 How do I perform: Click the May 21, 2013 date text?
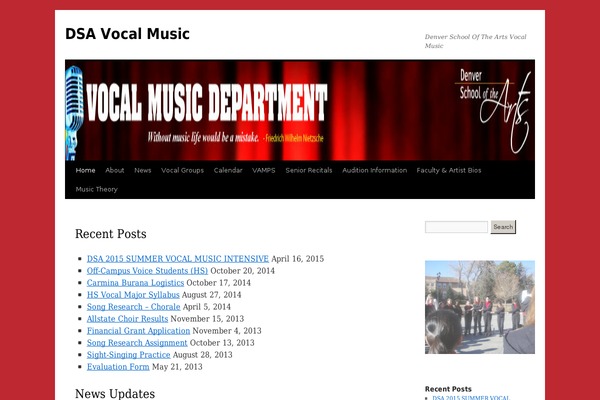coord(177,367)
